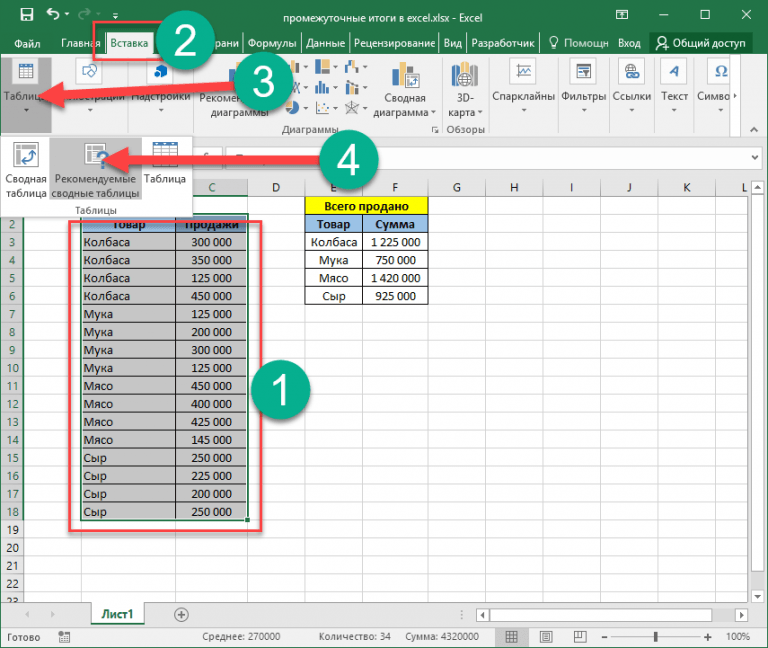Click the 100% zoom level
This screenshot has width=768, height=648.
tap(737, 637)
